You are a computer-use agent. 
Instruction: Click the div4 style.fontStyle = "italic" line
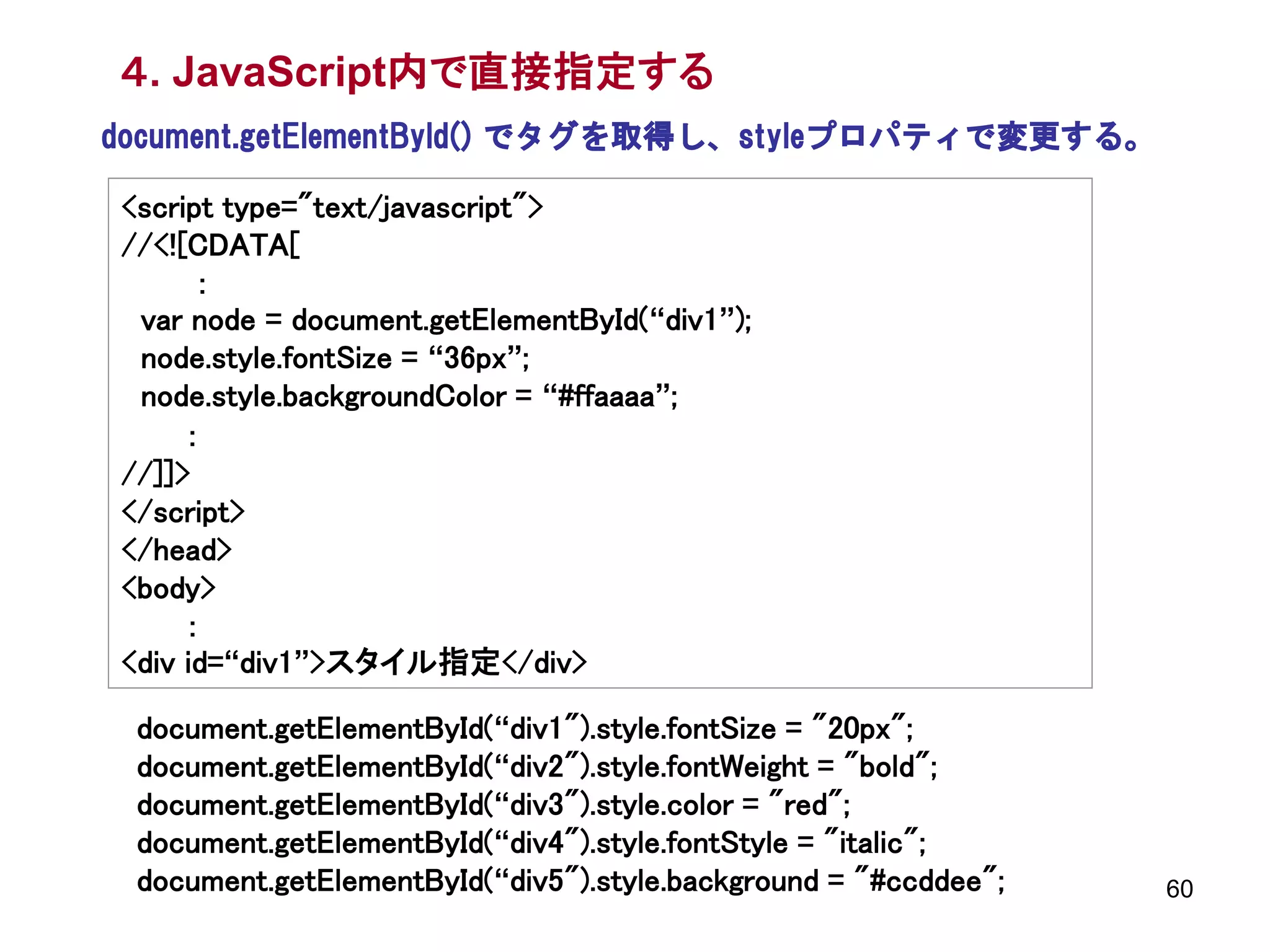(531, 844)
